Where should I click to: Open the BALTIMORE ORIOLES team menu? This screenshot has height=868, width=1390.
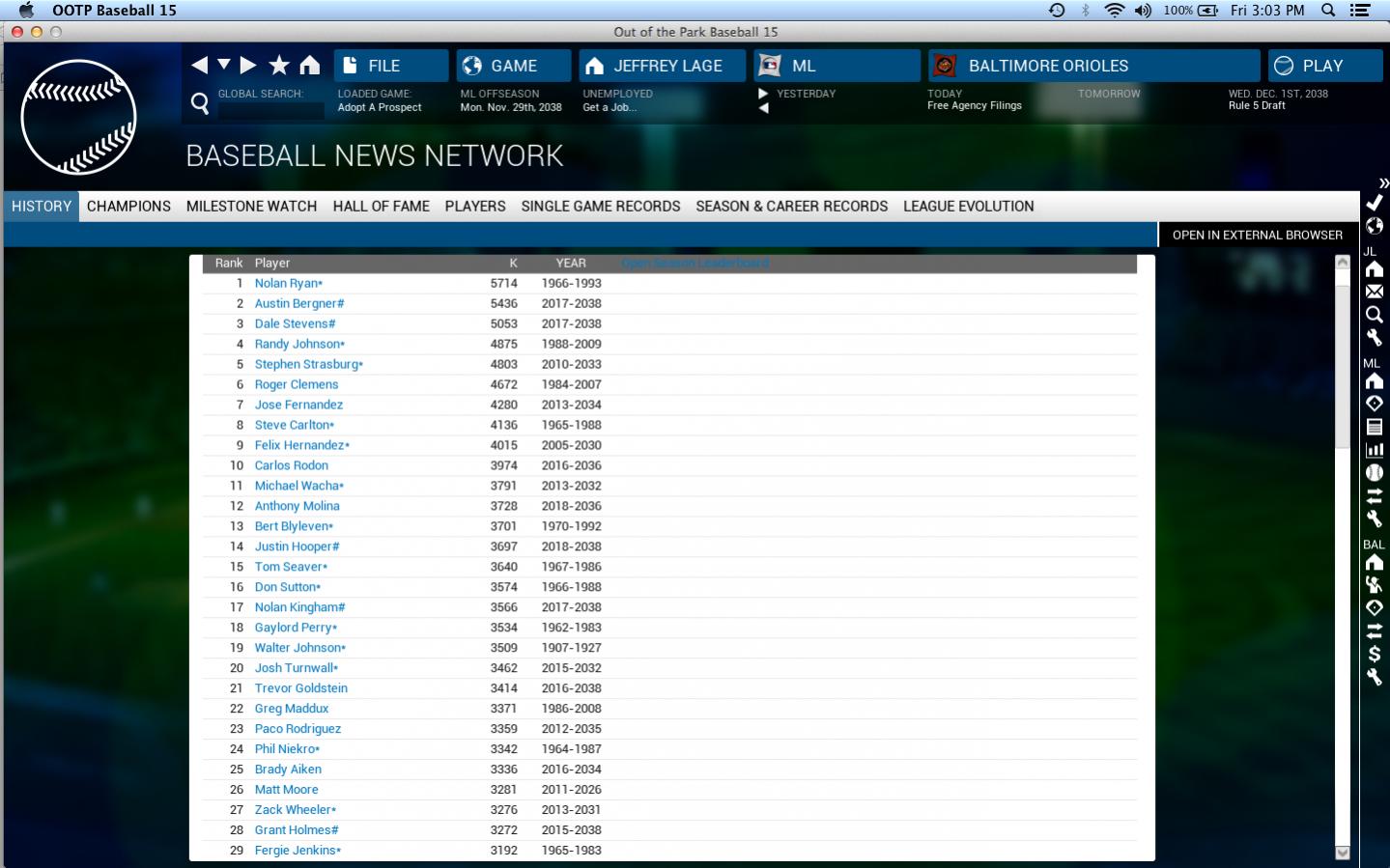click(x=1093, y=66)
